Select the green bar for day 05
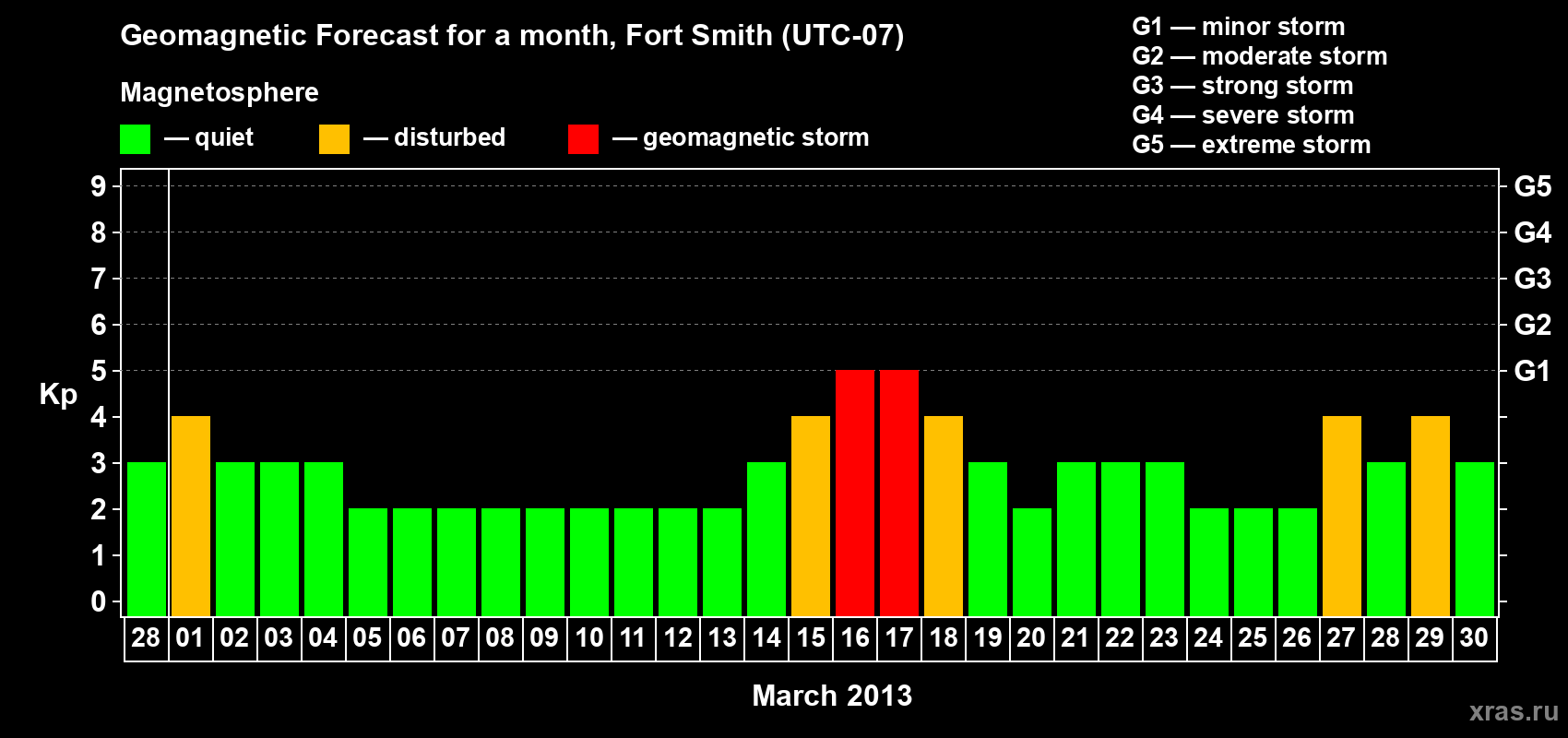Screen dimensions: 1568x738 click(368, 562)
